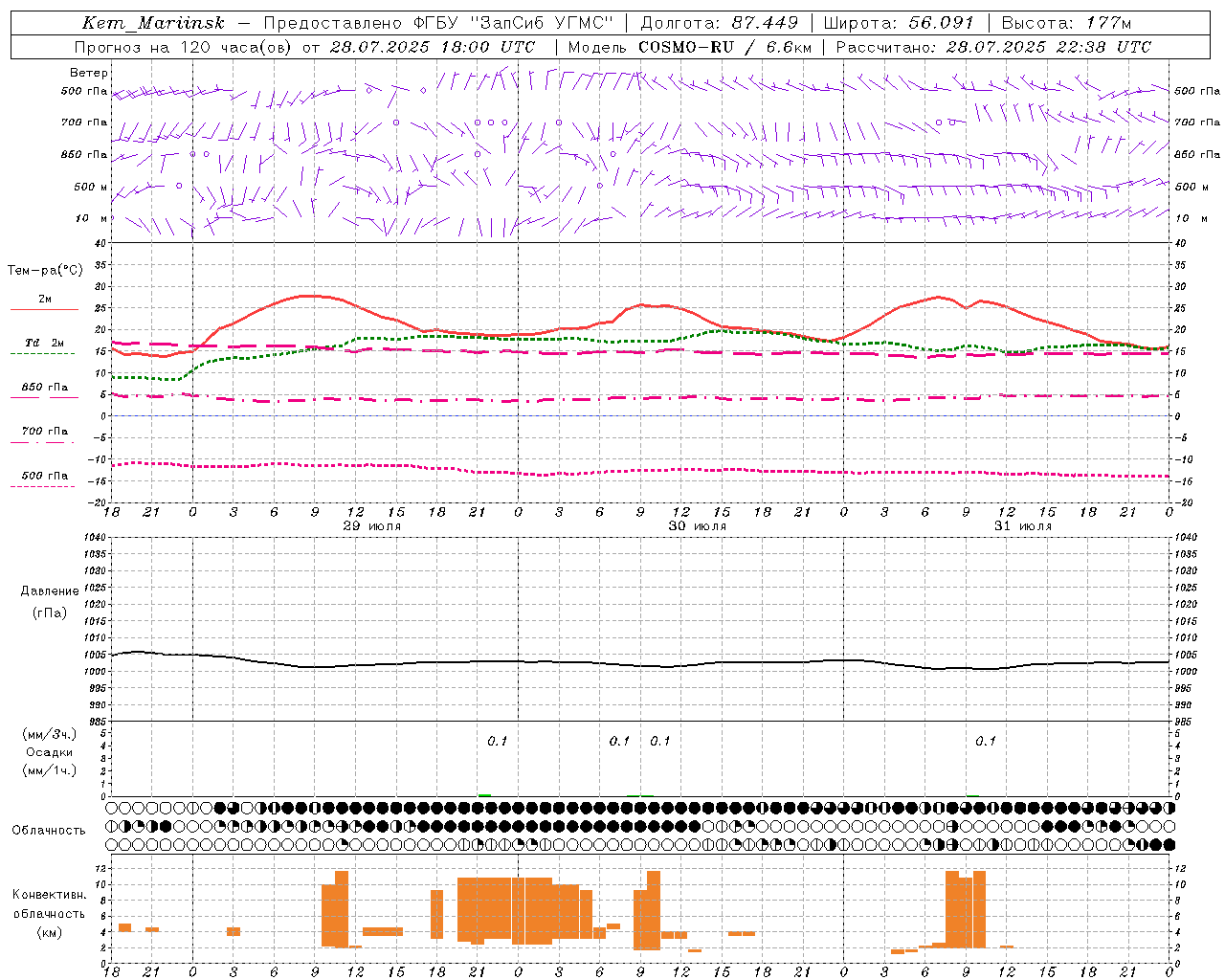Click the ФГБУ "ЗапСиб УГМС" provider text
Screen dimensions: 1225x980
coord(512,23)
